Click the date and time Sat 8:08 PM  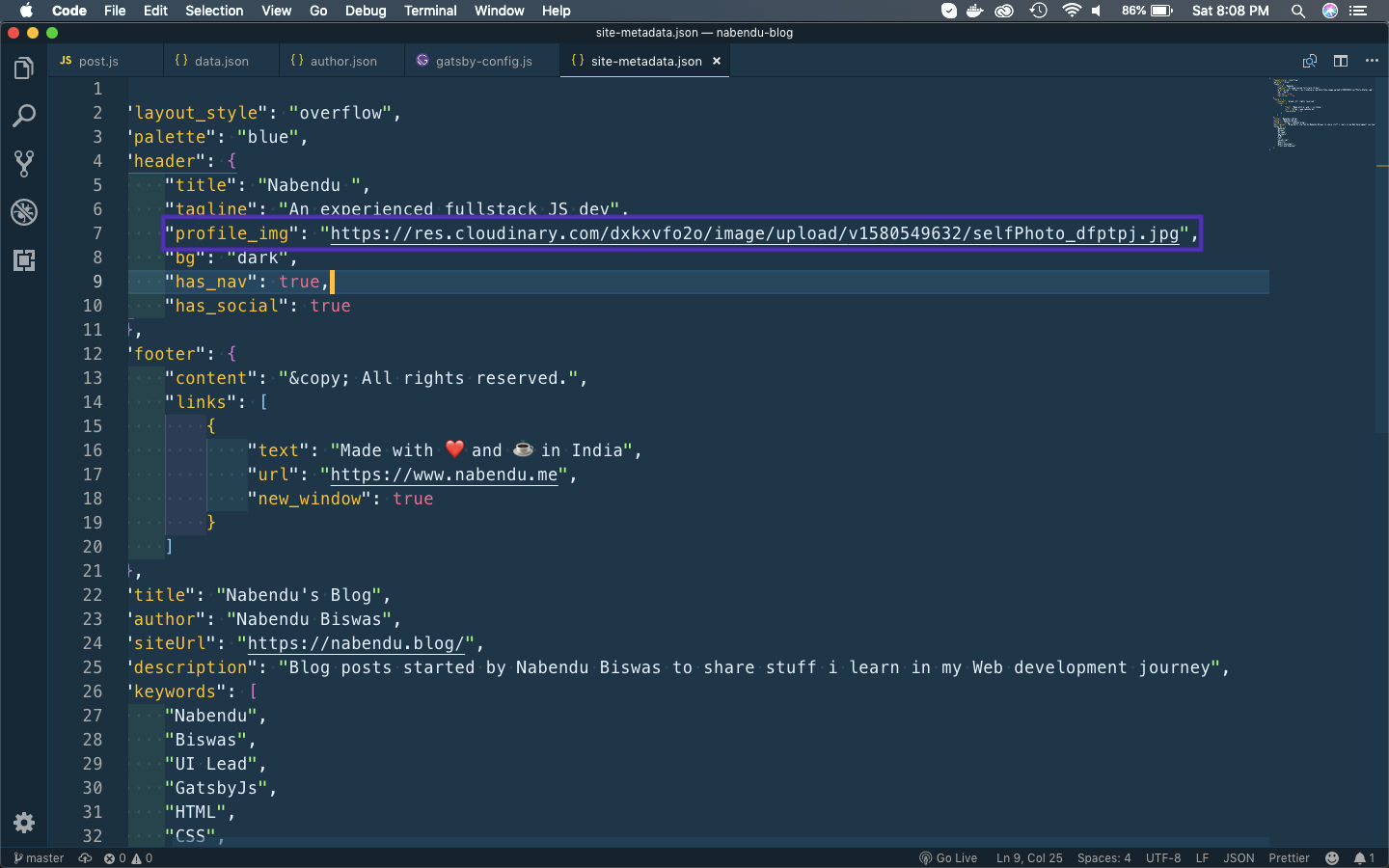pyautogui.click(x=1230, y=11)
